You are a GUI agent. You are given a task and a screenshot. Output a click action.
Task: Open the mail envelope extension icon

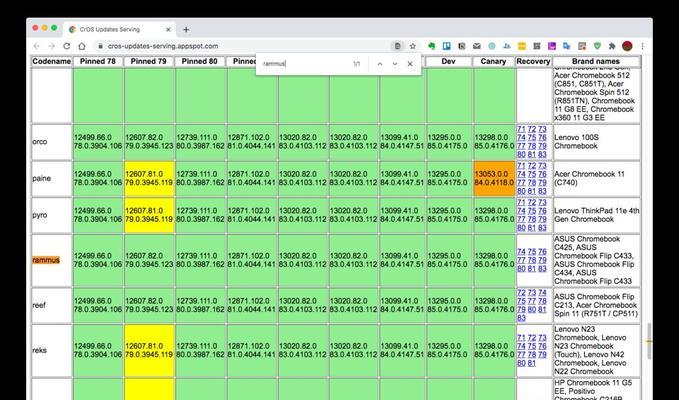pyautogui.click(x=477, y=46)
